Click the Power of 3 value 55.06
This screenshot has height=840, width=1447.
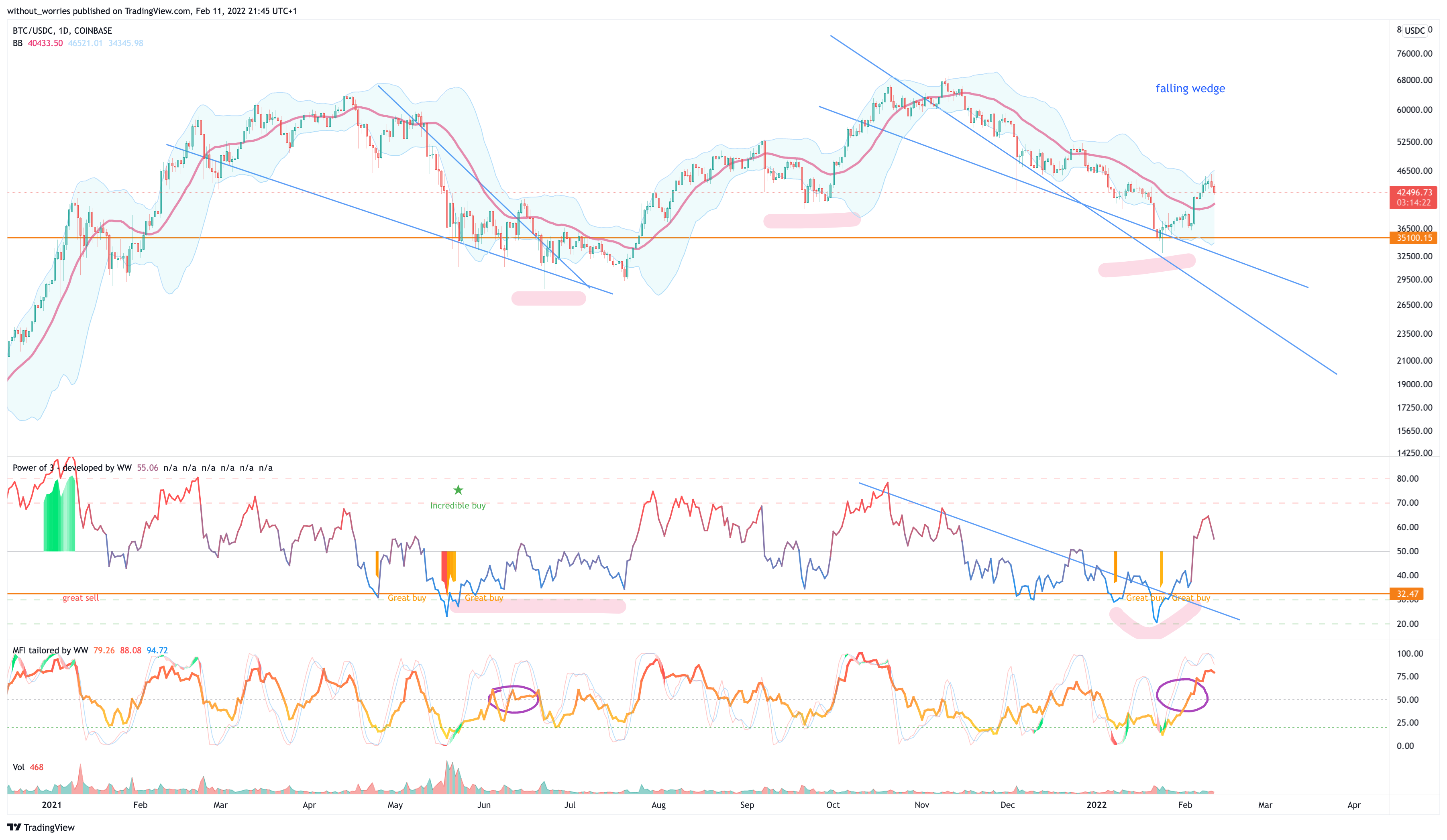148,468
